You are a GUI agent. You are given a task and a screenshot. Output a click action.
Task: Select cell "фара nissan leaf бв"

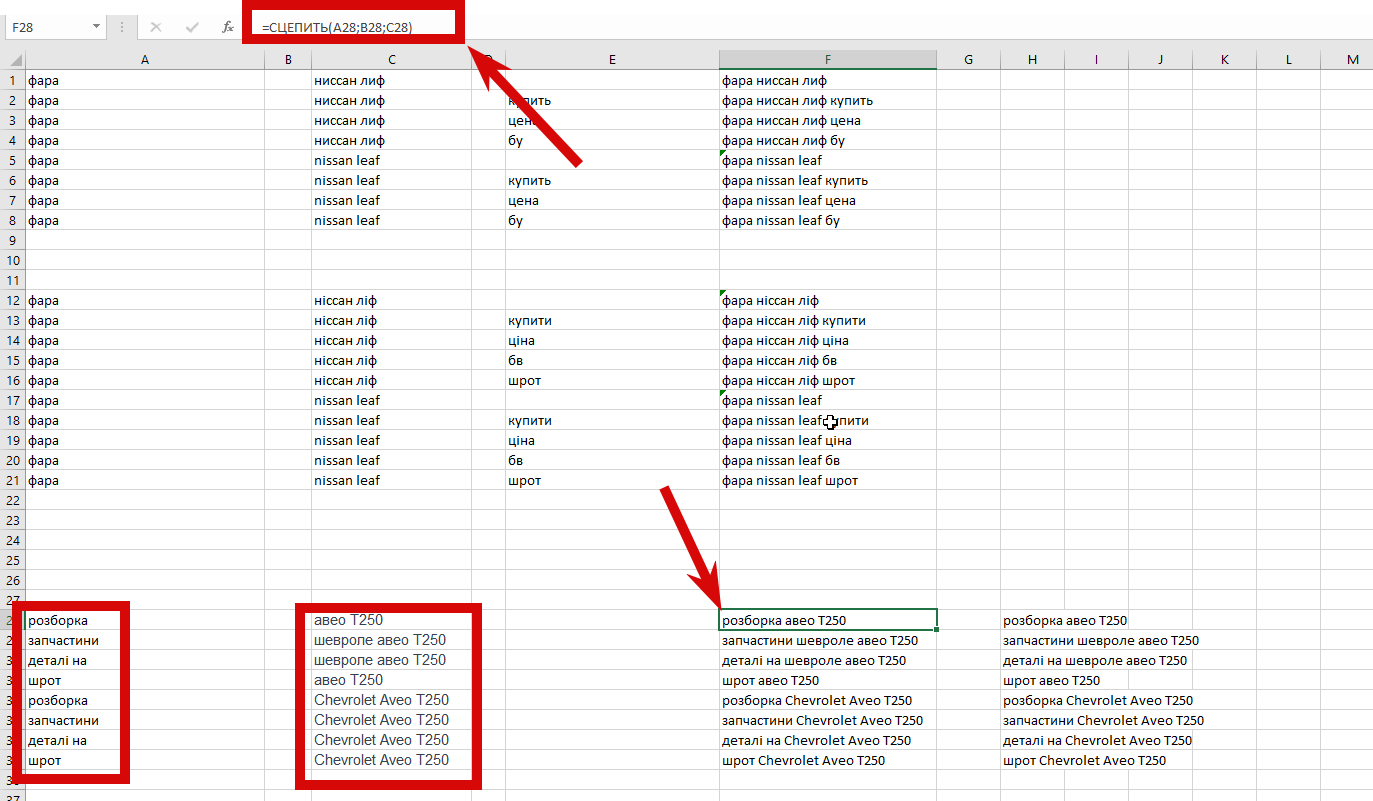[x=828, y=460]
